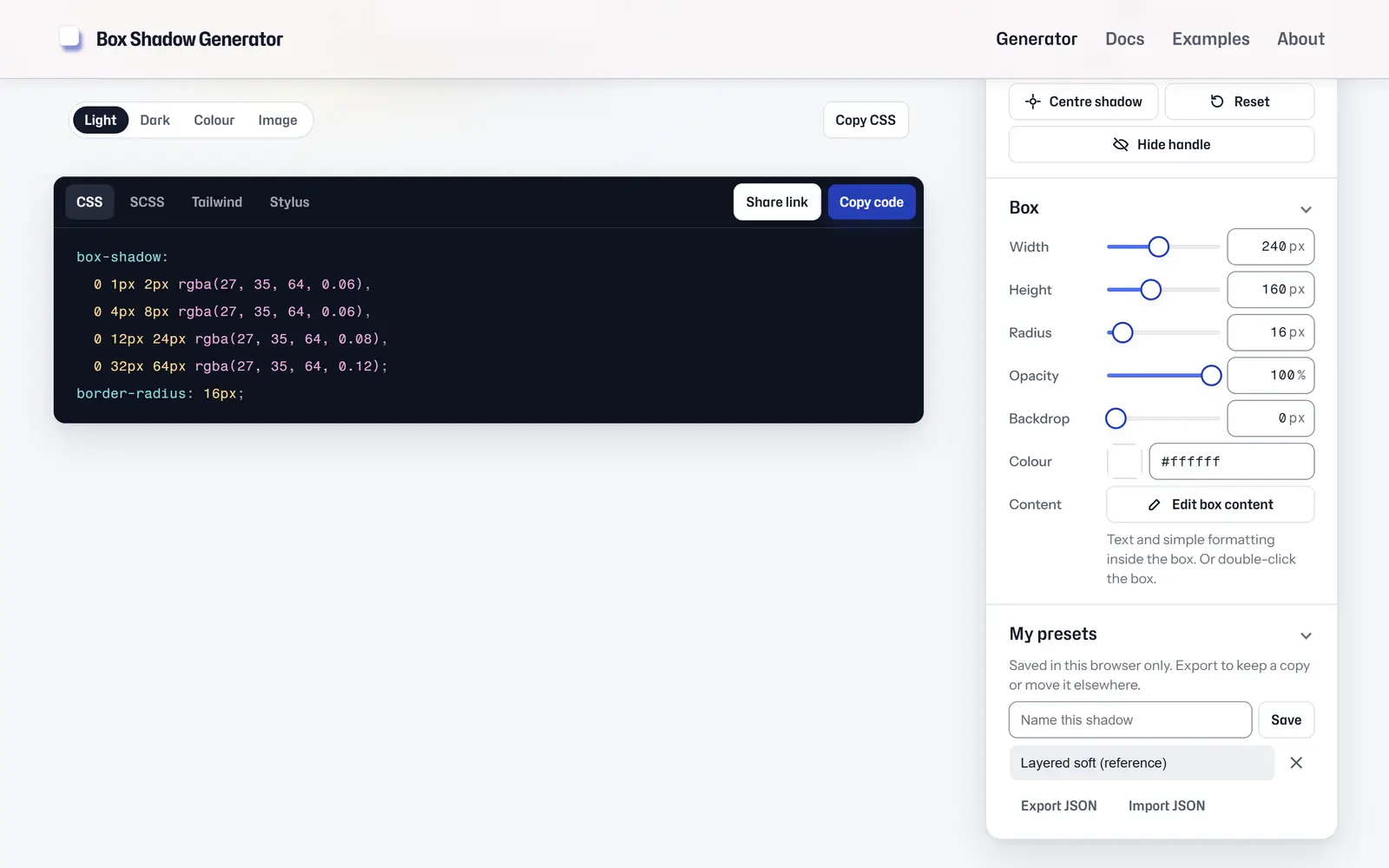Image resolution: width=1389 pixels, height=868 pixels.
Task: Open the Docs nav link
Action: (x=1125, y=39)
